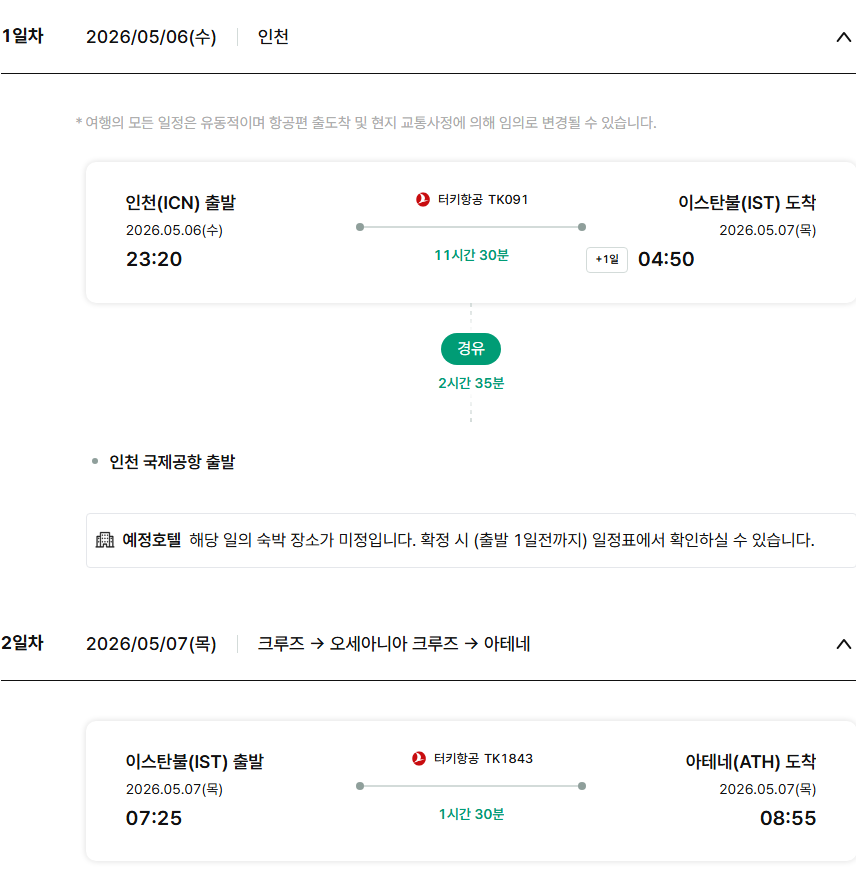
Task: Click the hotel building icon
Action: click(x=105, y=540)
